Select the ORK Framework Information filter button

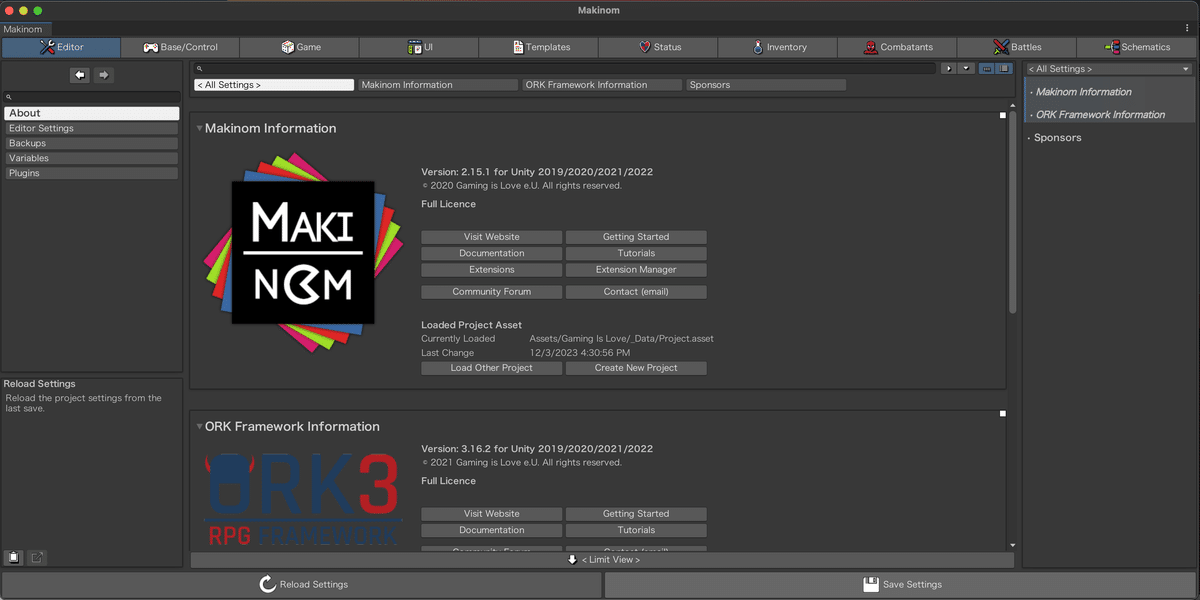coord(602,85)
